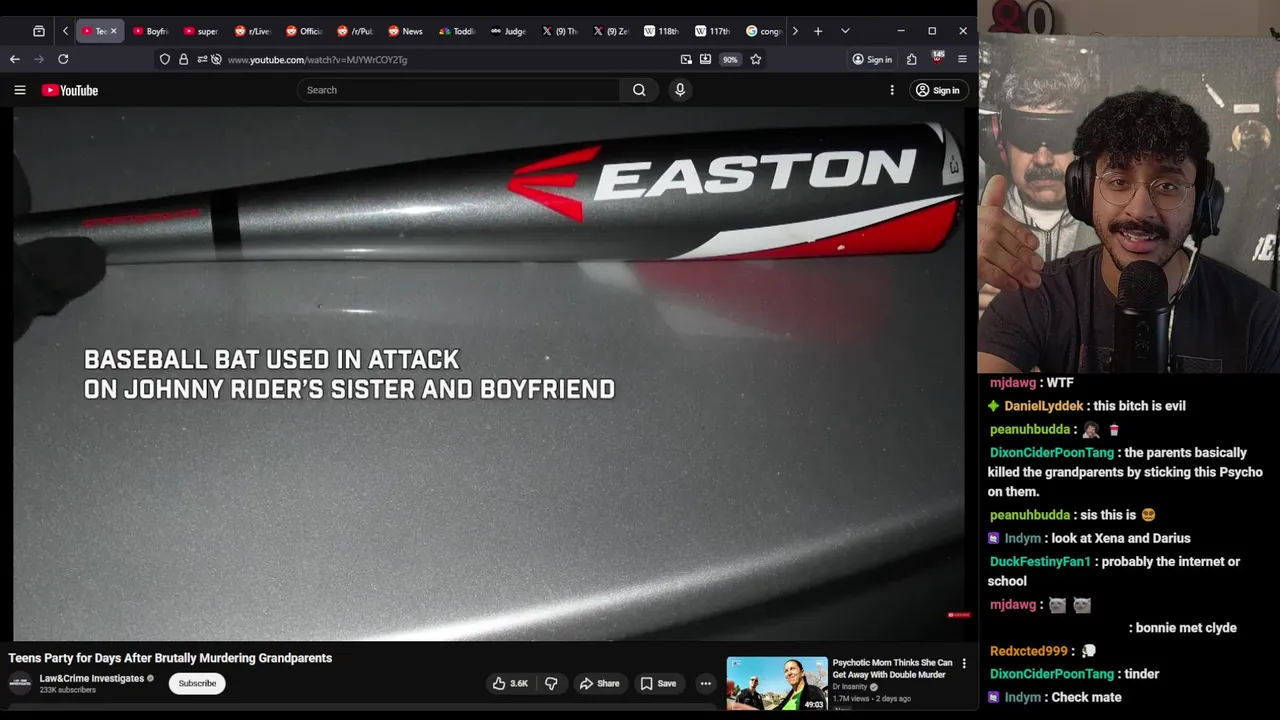The height and width of the screenshot is (720, 1280).
Task: Open the browser extensions puzzle icon
Action: pos(912,59)
